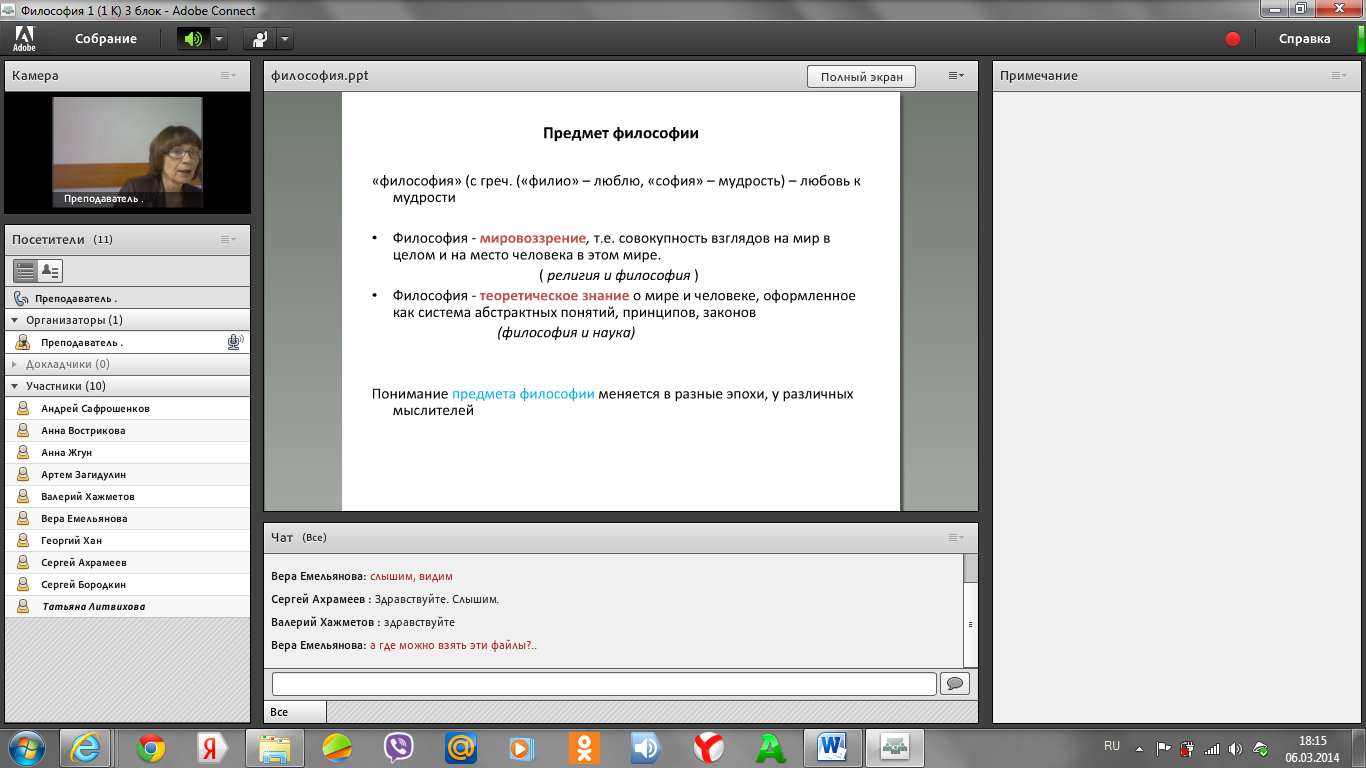Open the Камера pod options menu
This screenshot has width=1366, height=768.
[229, 76]
